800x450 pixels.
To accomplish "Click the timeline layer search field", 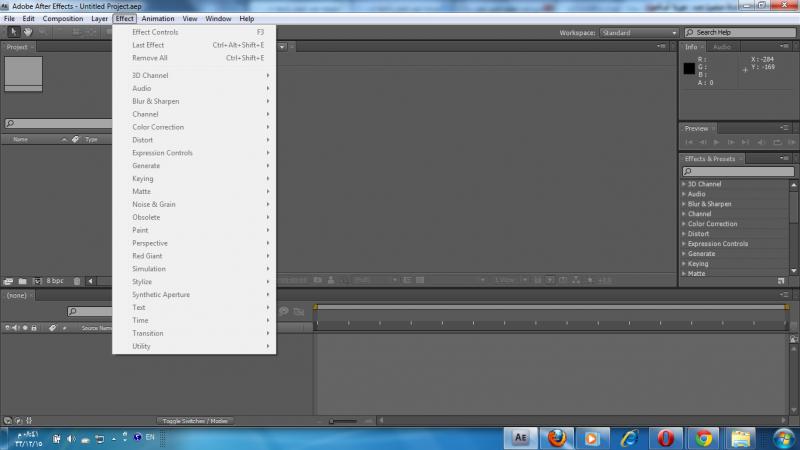I will click(x=90, y=311).
